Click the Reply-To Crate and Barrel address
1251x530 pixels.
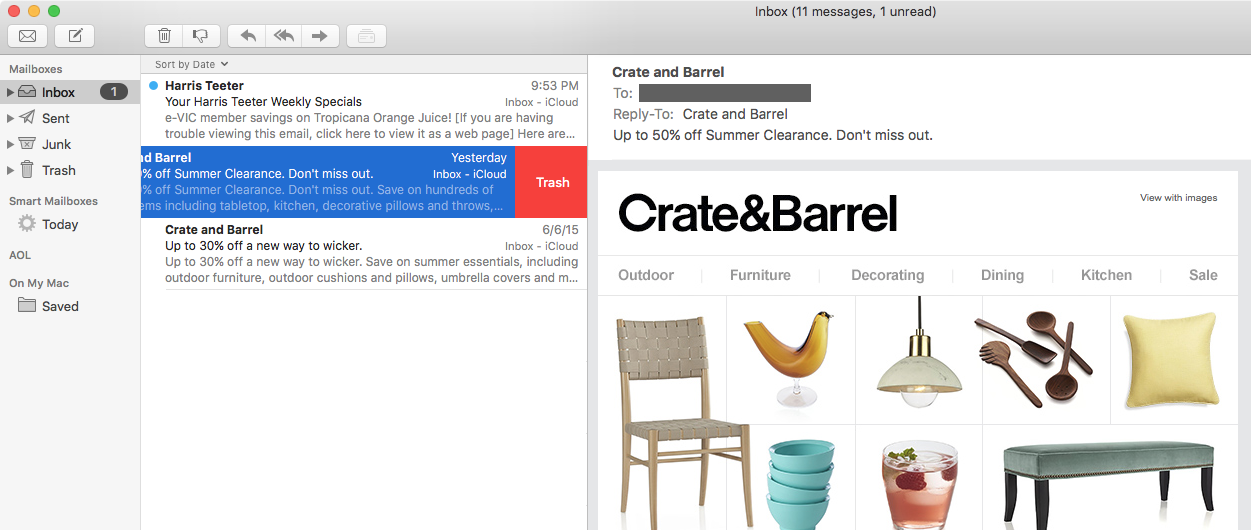click(x=735, y=114)
